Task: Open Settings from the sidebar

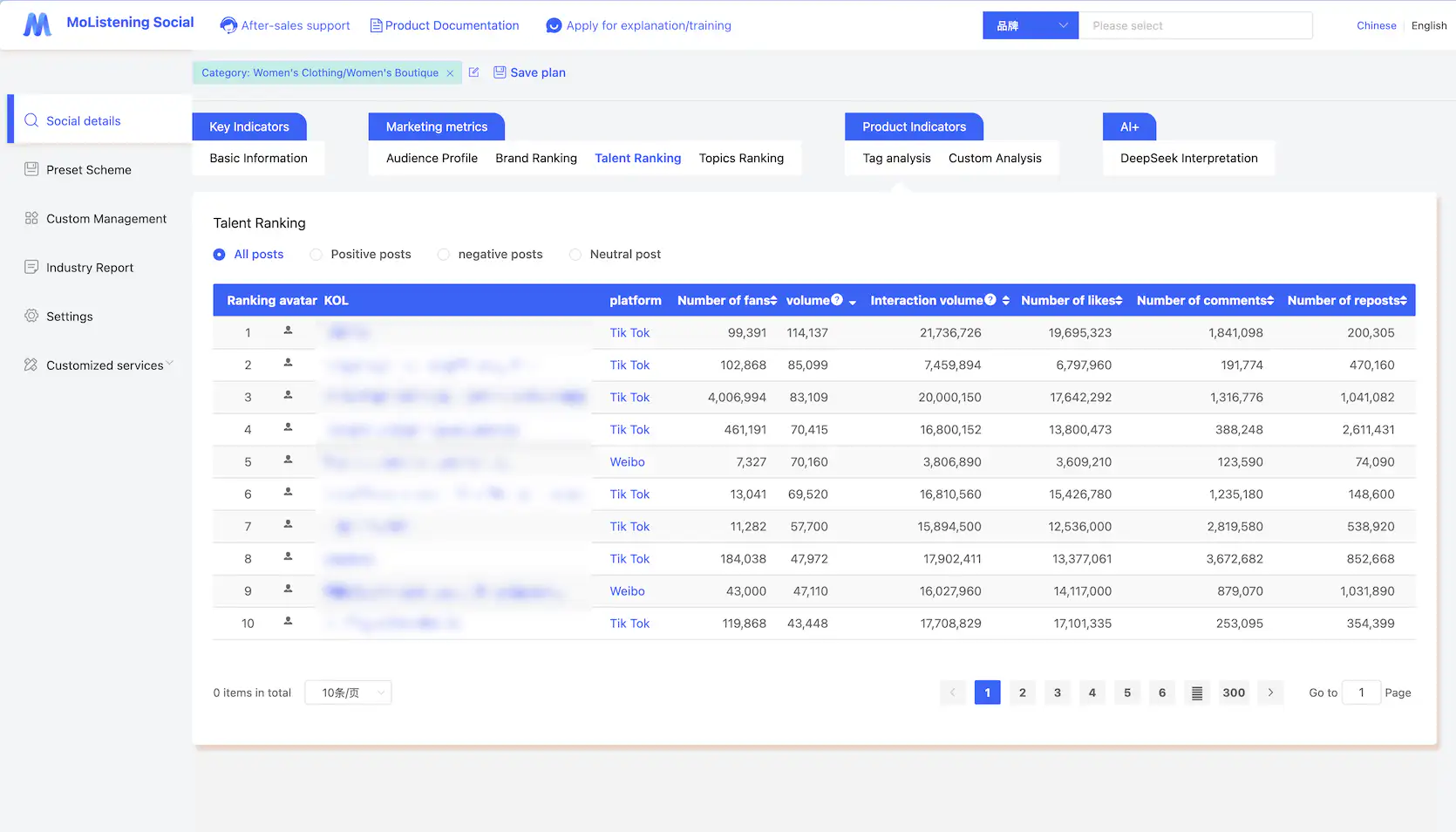Action: (x=69, y=316)
